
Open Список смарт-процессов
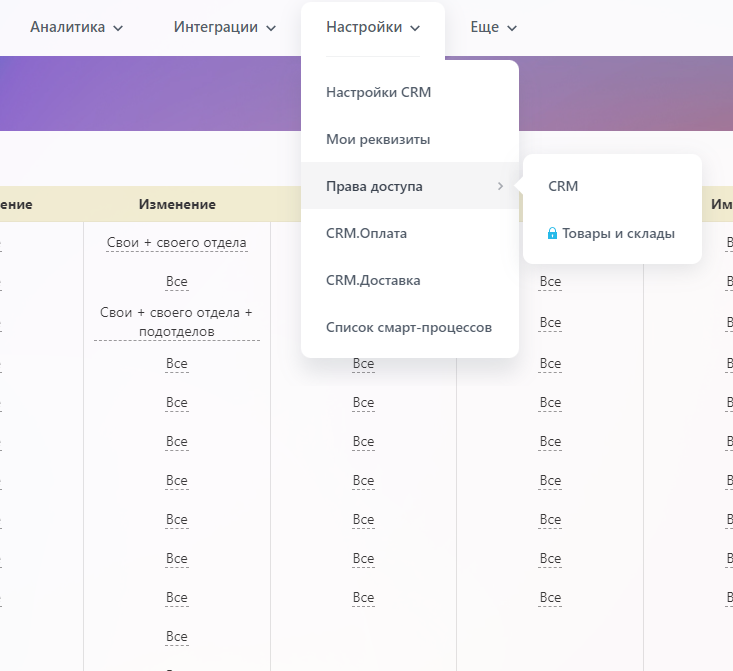click(408, 327)
